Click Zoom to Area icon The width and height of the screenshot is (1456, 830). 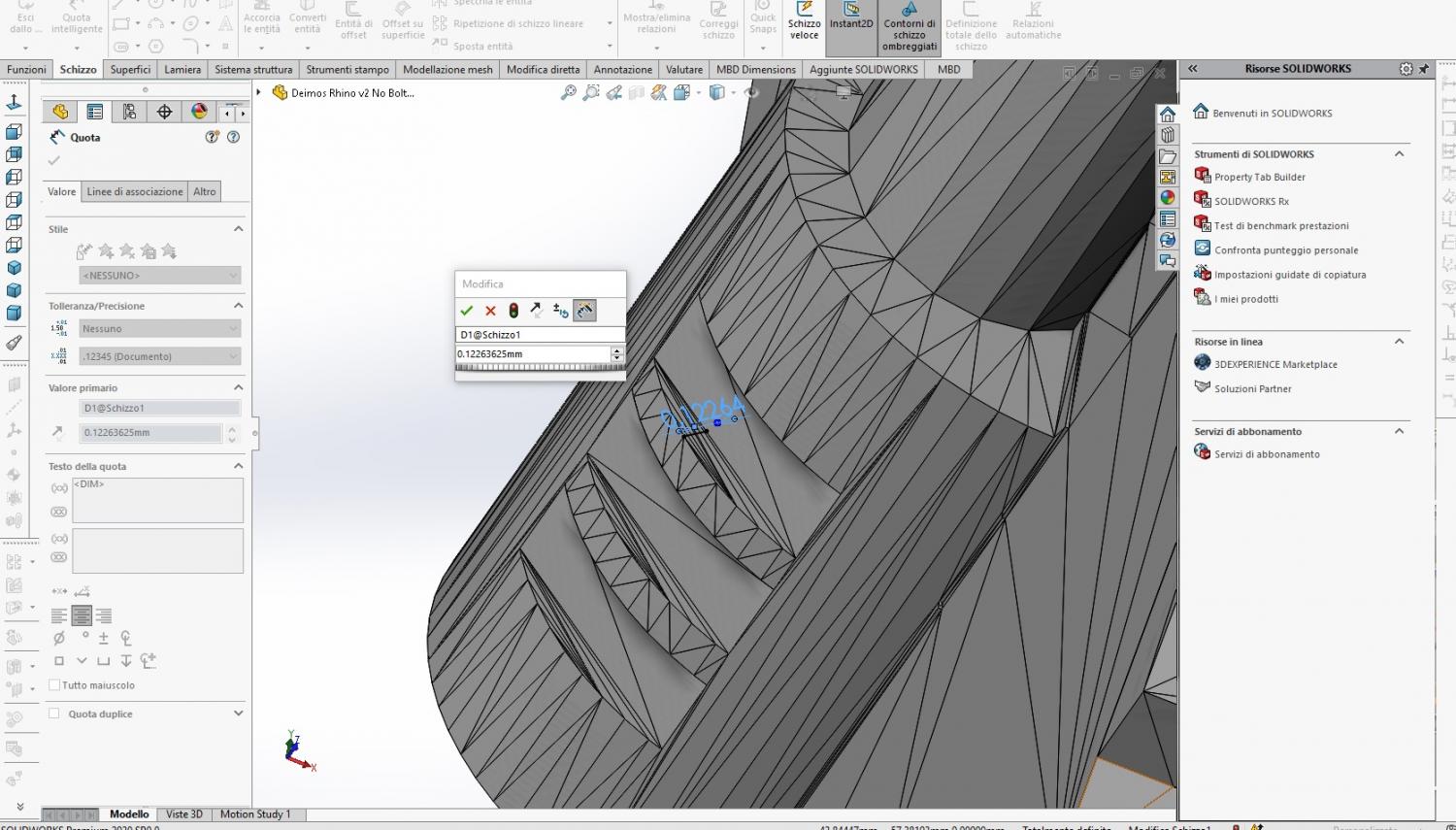(x=591, y=92)
